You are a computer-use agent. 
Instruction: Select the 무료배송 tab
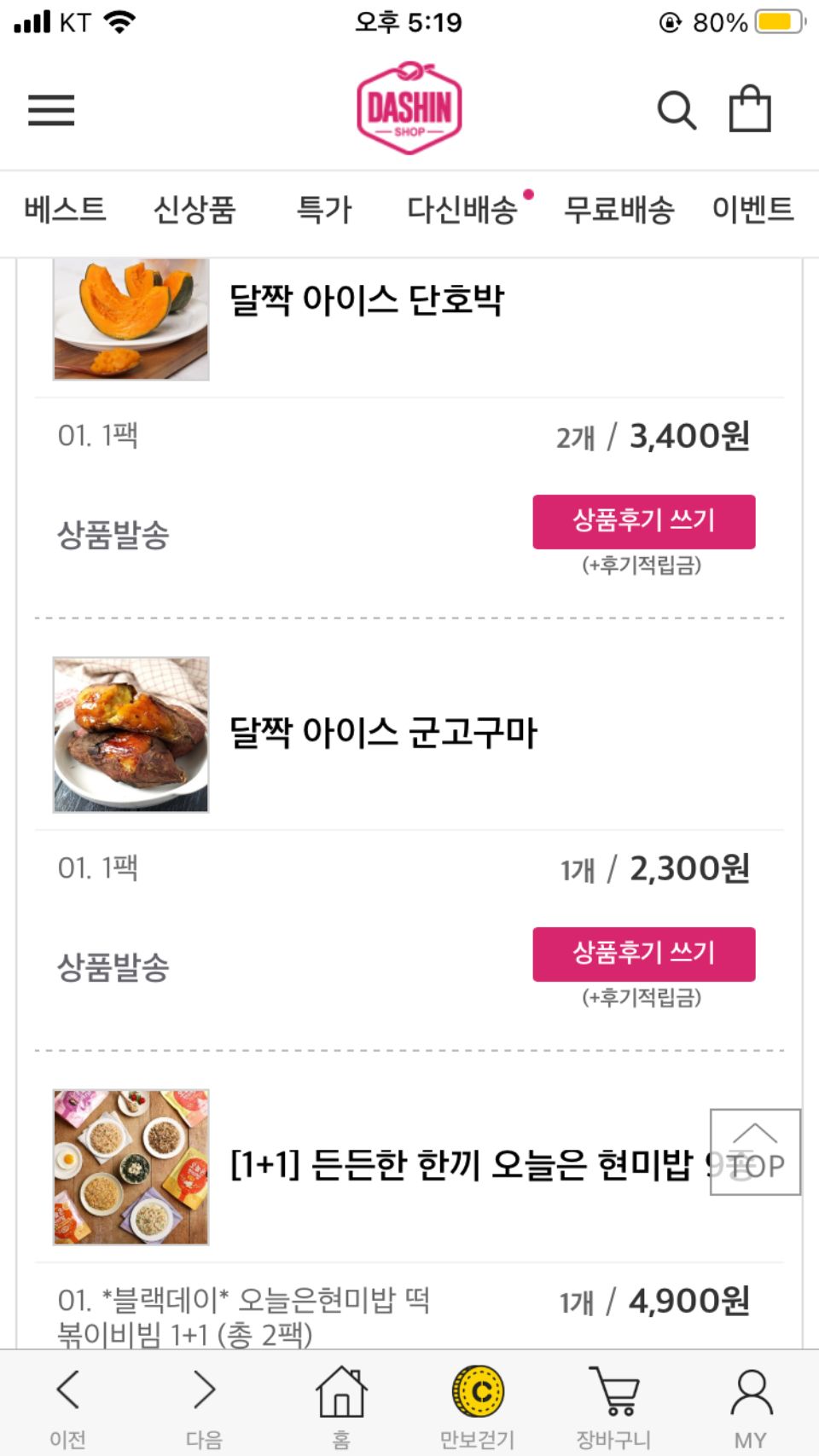[x=619, y=209]
